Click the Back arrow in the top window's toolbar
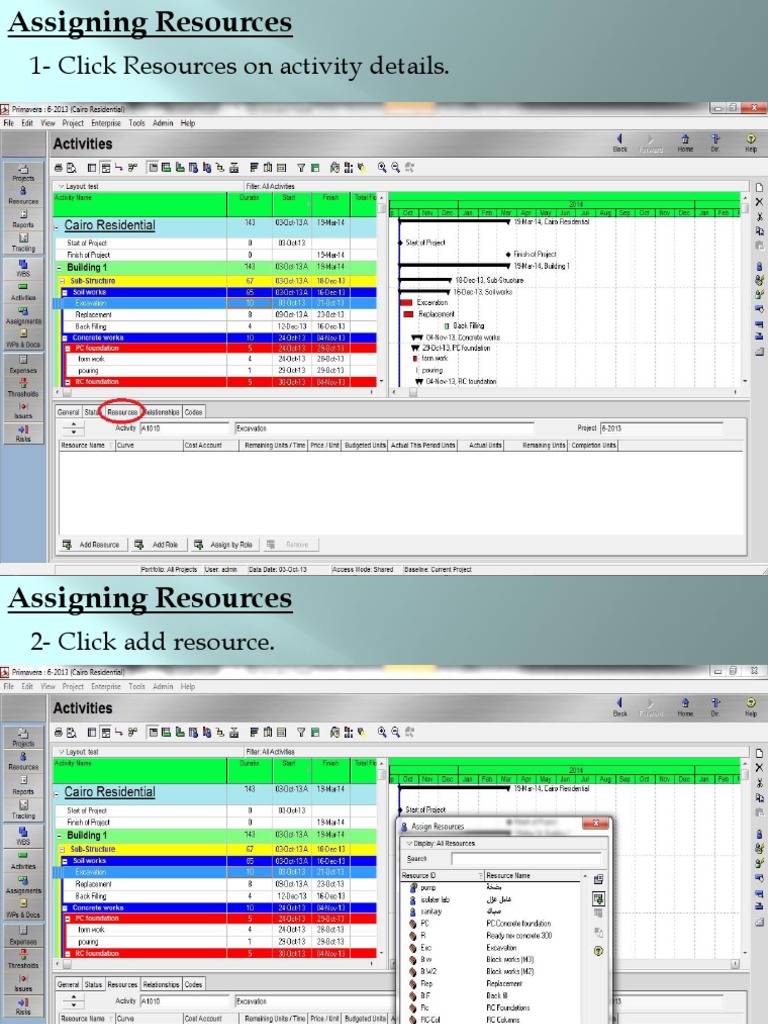Screen dimensions: 768x1024 620,143
